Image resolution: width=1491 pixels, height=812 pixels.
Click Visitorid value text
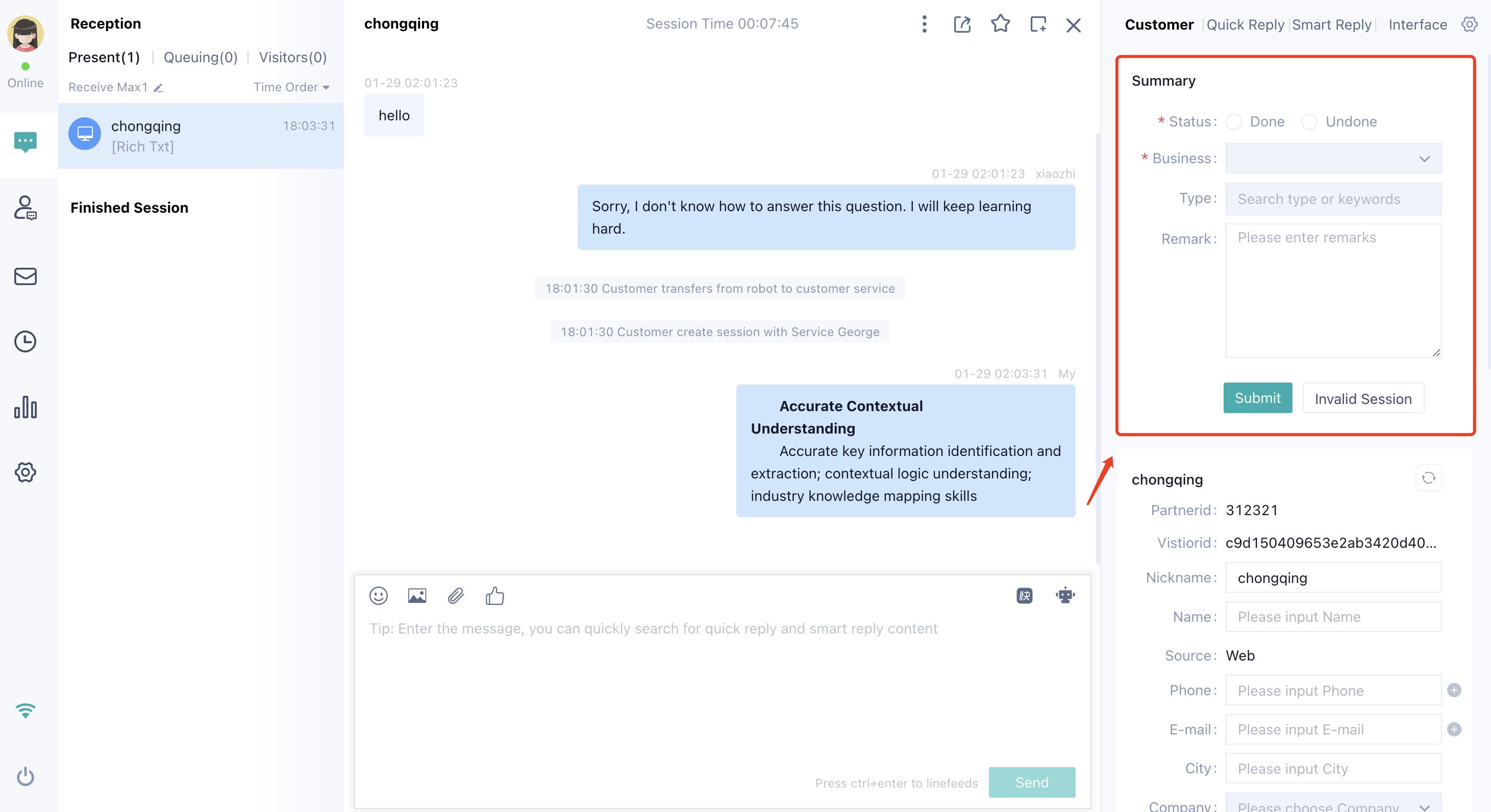tap(1331, 543)
